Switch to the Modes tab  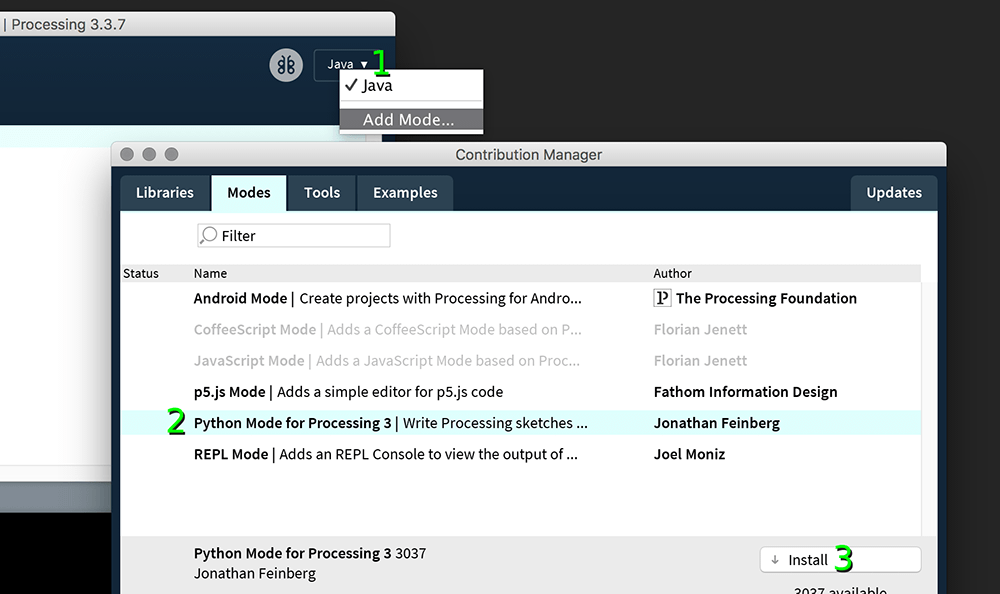click(249, 193)
